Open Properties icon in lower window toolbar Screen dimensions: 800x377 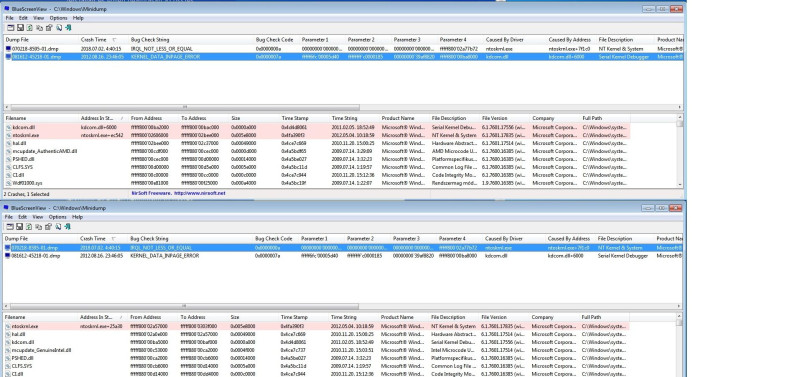pos(48,227)
